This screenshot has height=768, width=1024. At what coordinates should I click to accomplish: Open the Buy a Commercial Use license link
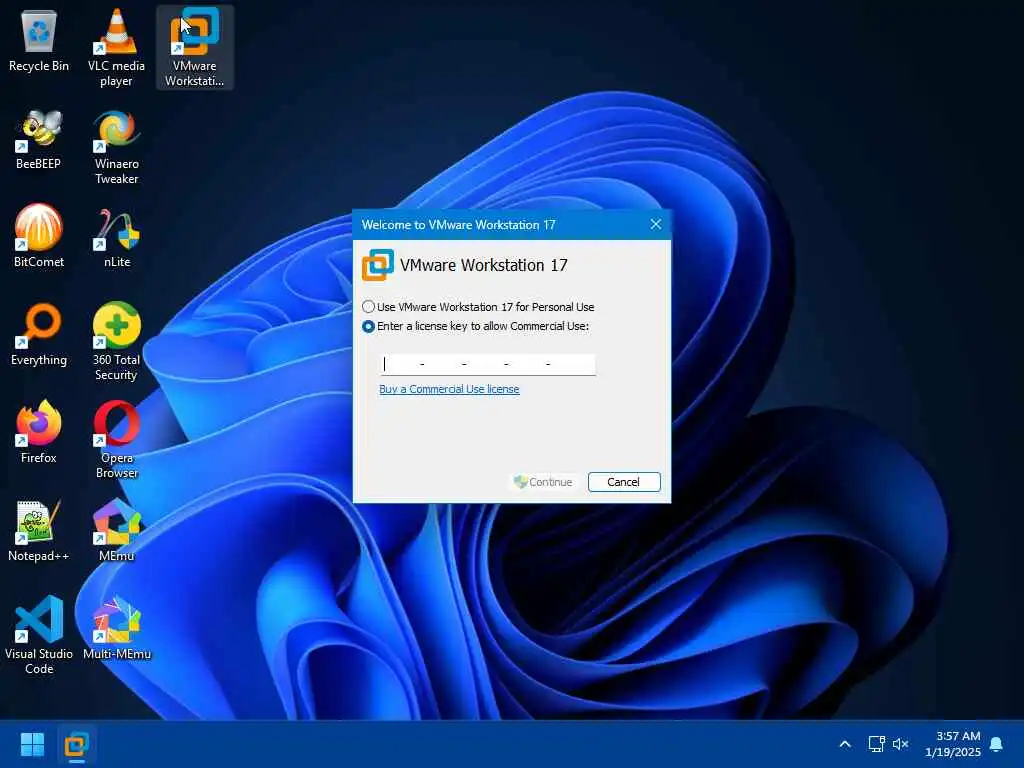tap(449, 389)
